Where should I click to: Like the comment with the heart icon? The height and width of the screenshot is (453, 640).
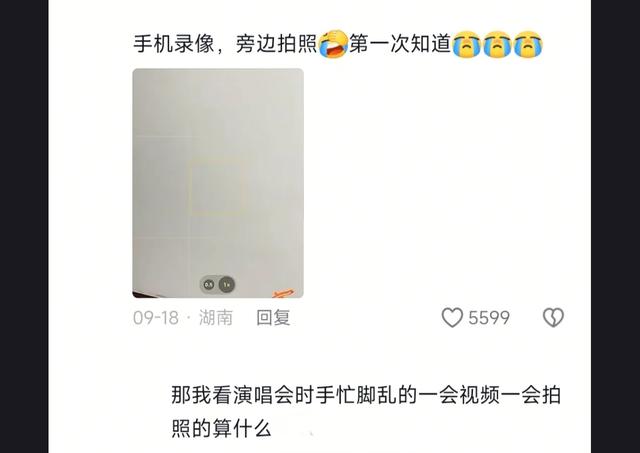(452, 318)
